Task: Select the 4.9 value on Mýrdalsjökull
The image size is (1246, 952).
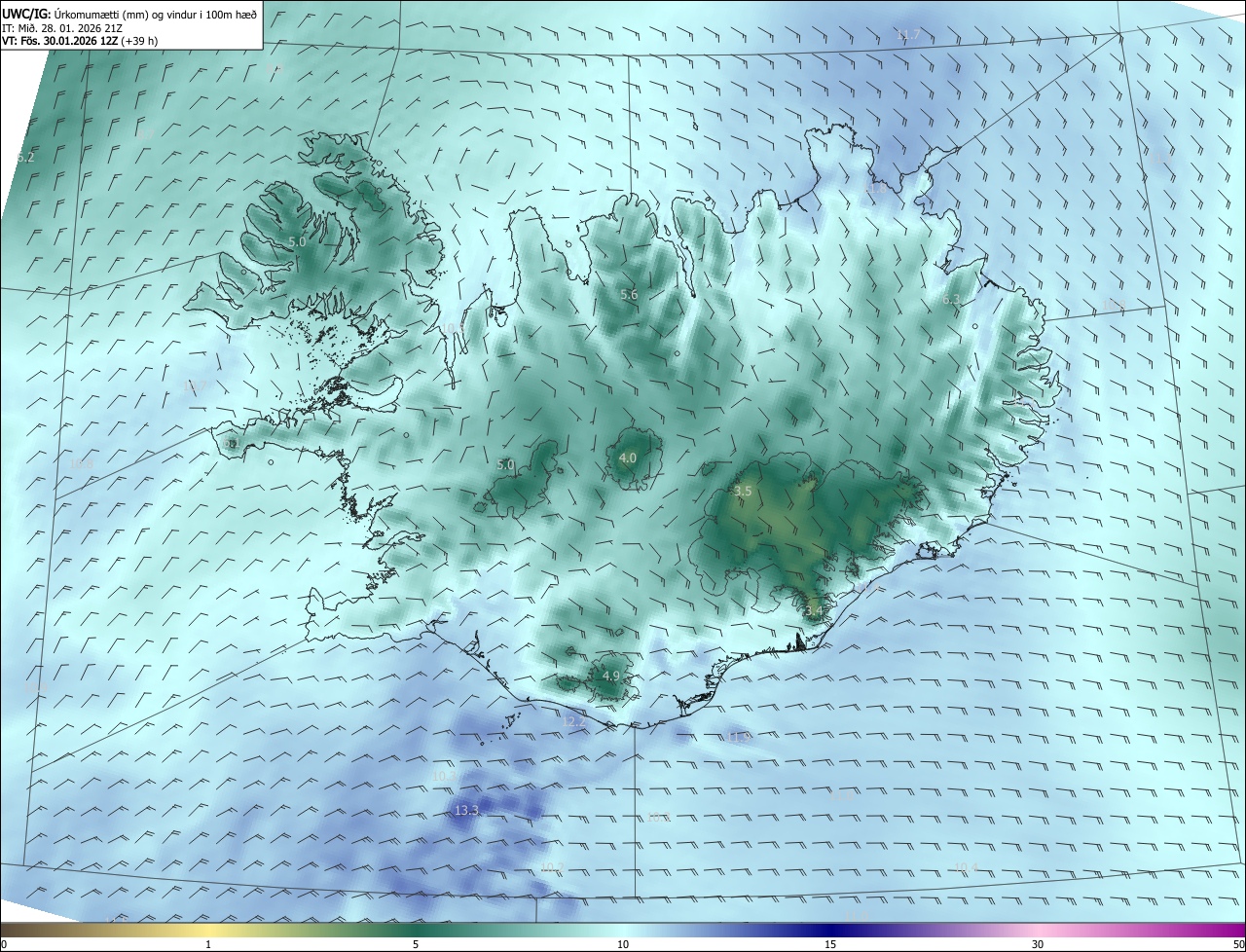Action: 611,676
